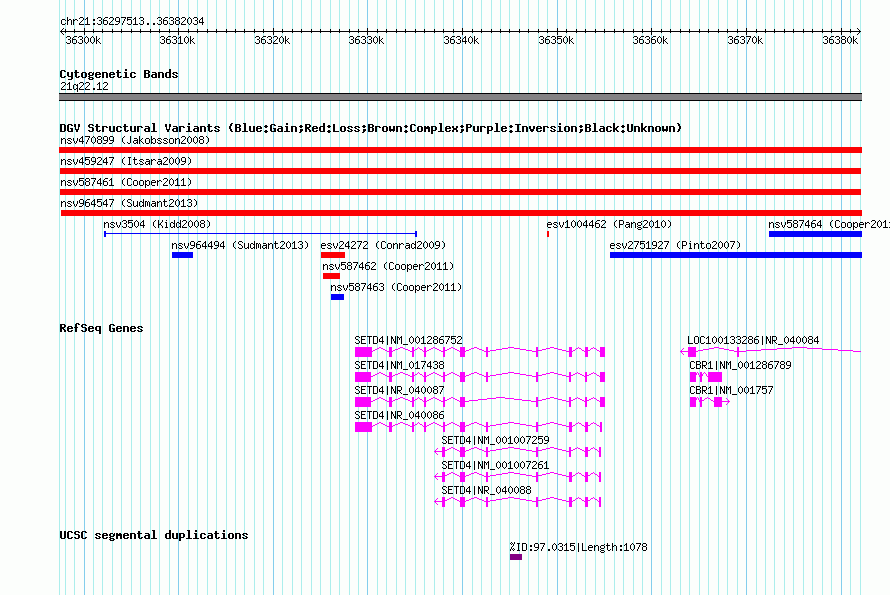Click the SETD4|NM_001007261 transcript label

coord(496,465)
